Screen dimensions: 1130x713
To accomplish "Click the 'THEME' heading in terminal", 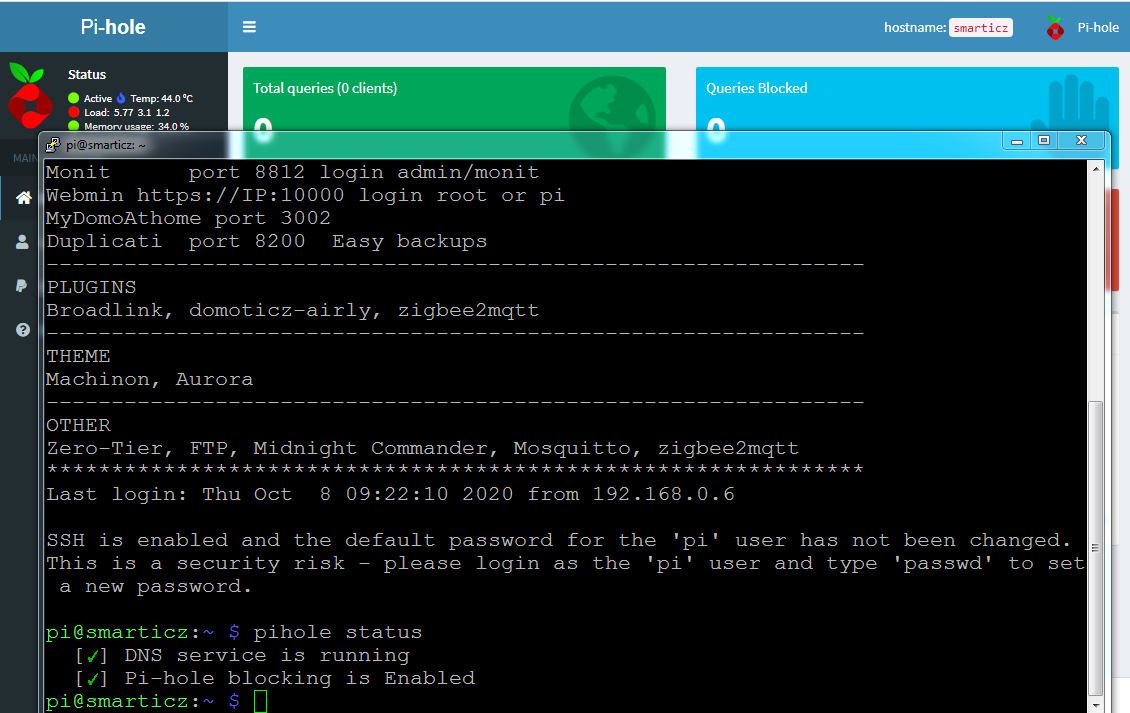I will 79,357.
